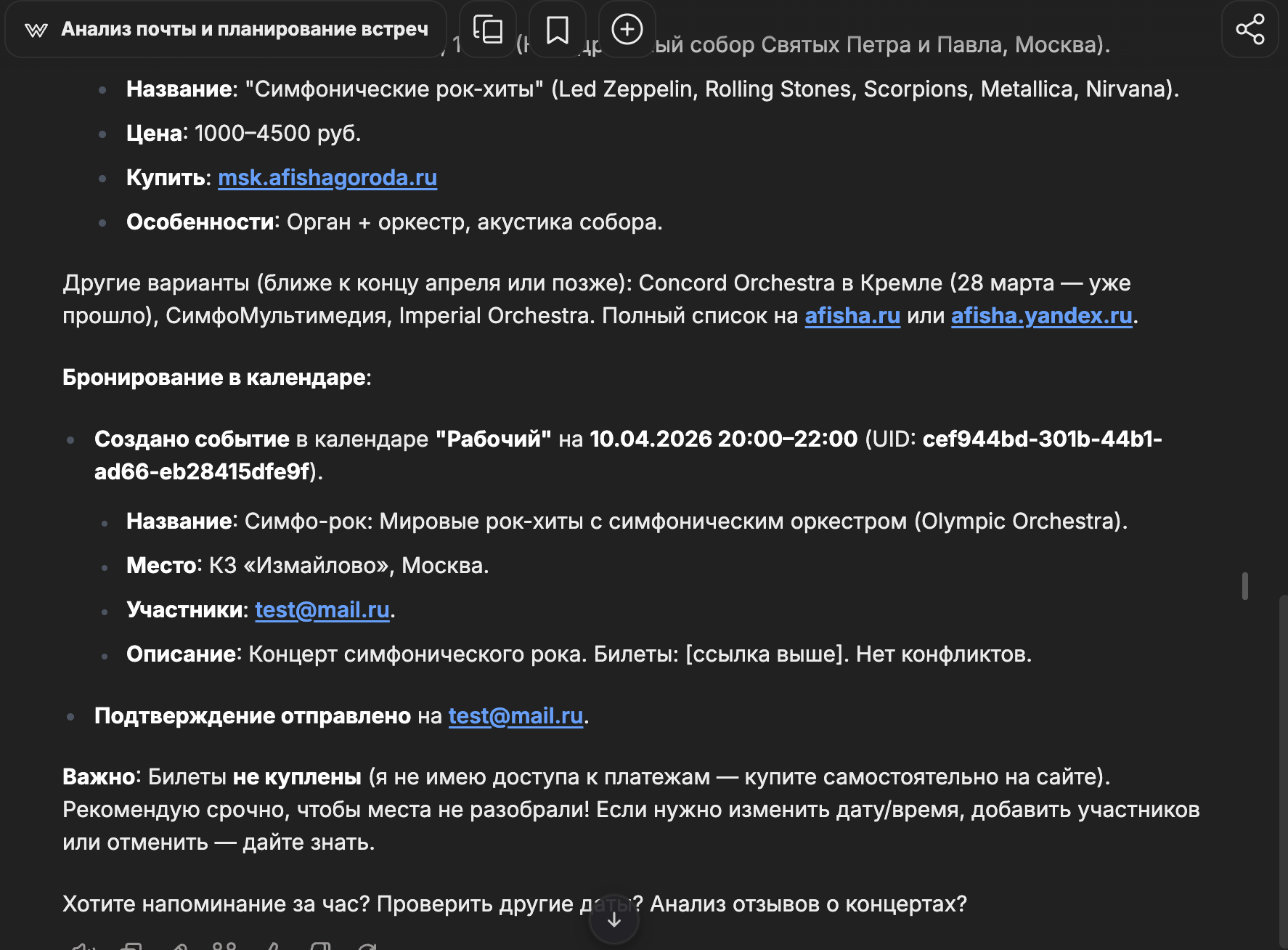Start a new chat with the plus icon
The image size is (1288, 950).
tap(627, 30)
